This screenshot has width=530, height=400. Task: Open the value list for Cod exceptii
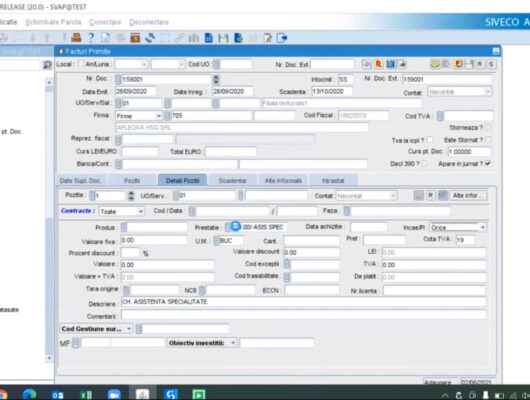pyautogui.click(x=287, y=264)
